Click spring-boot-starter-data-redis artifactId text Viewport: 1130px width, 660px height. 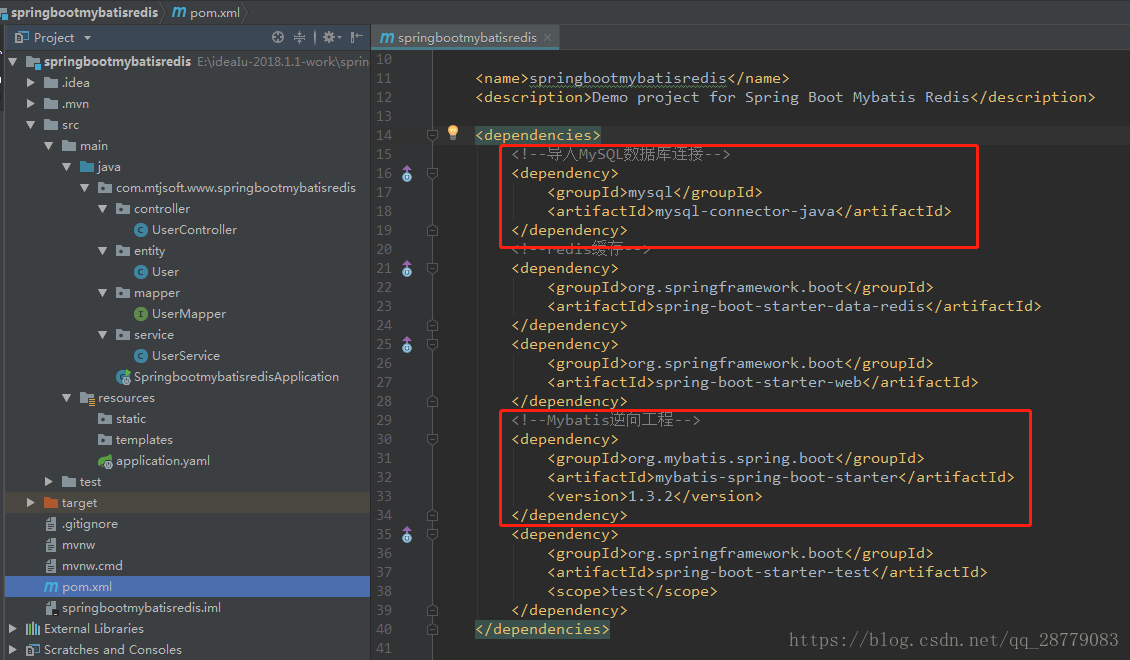790,306
